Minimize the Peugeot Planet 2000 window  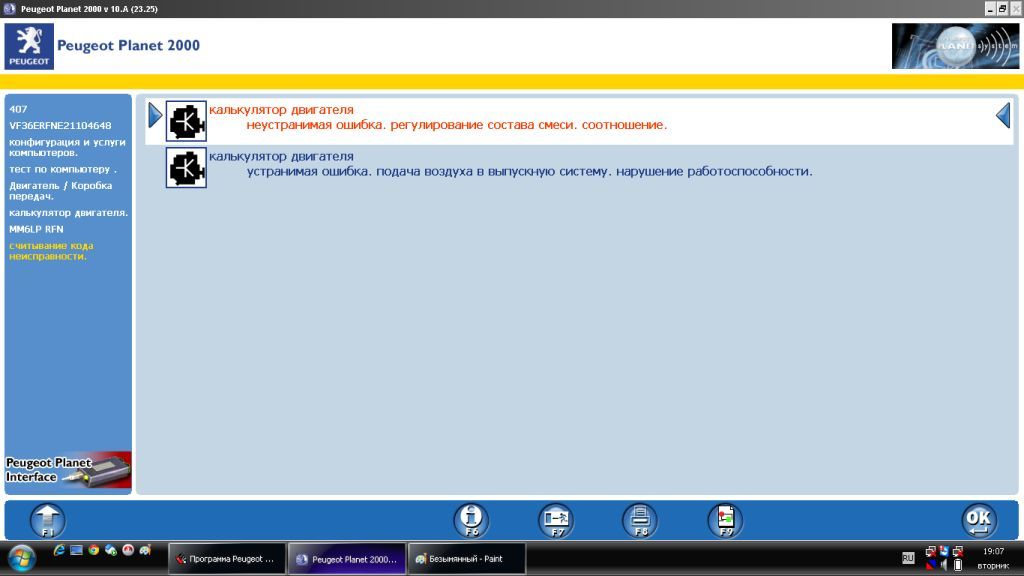[991, 8]
